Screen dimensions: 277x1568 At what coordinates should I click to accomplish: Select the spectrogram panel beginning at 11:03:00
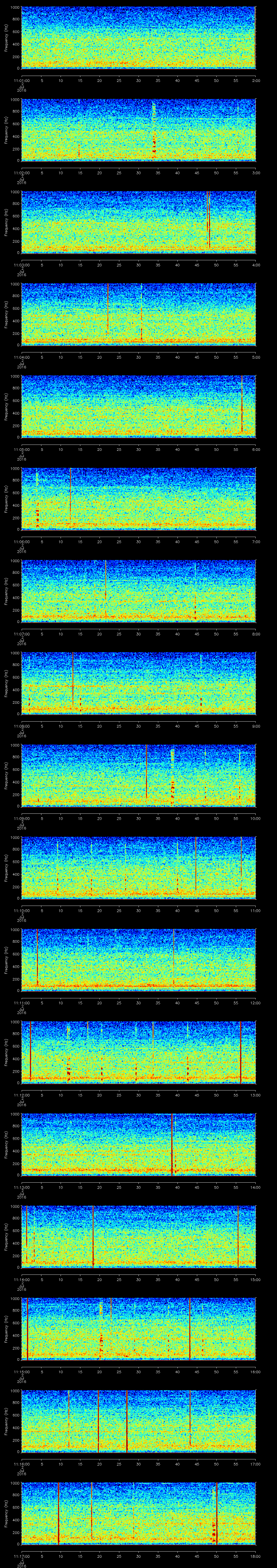pos(138,222)
